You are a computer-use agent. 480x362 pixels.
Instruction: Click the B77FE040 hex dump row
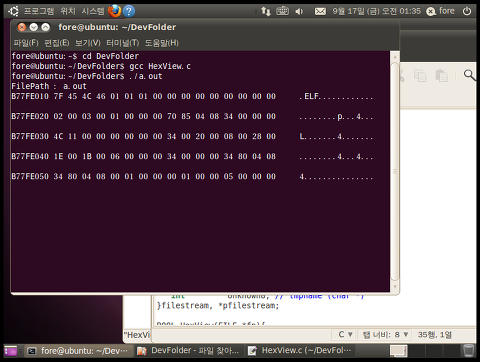(x=192, y=156)
